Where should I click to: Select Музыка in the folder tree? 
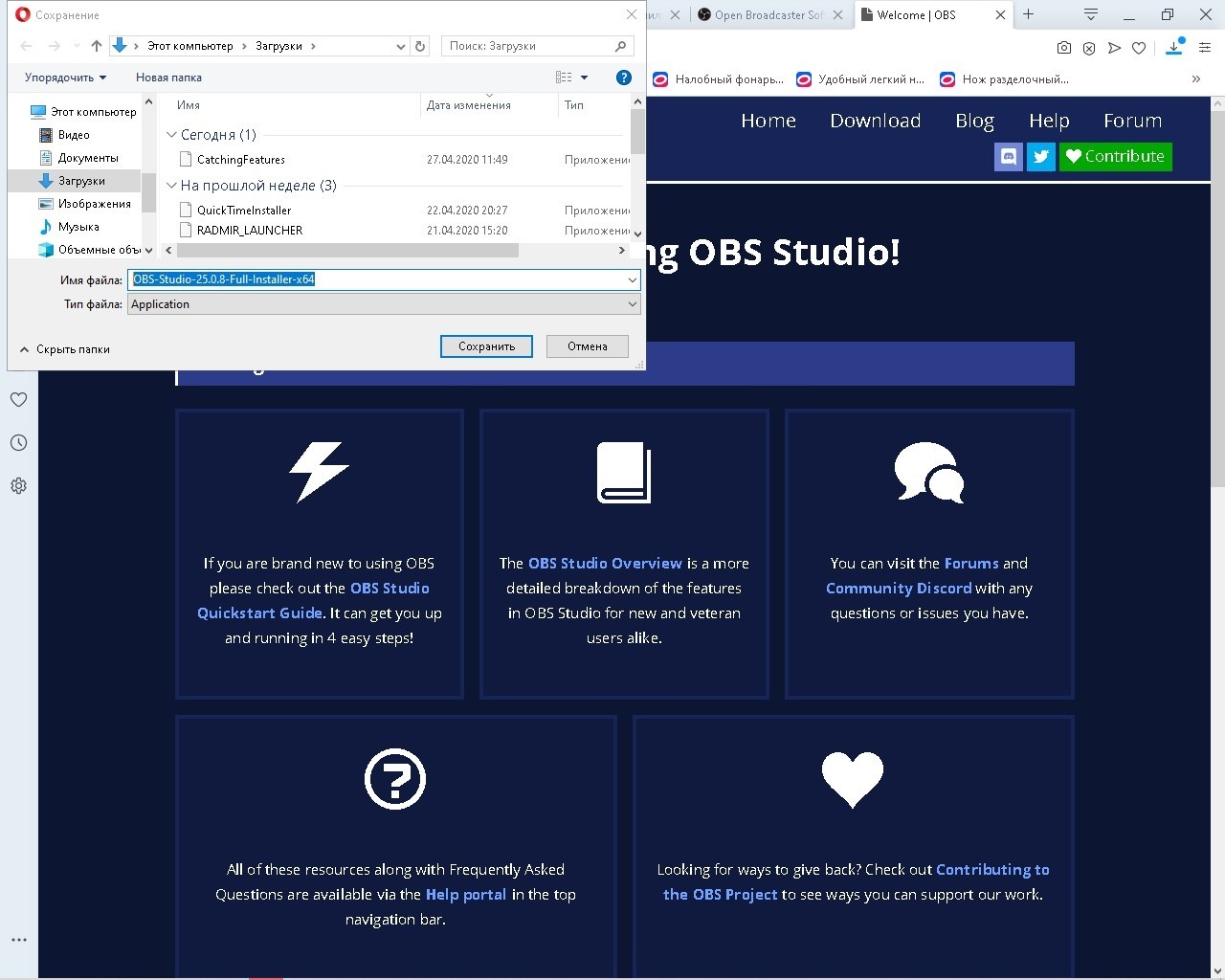78,227
